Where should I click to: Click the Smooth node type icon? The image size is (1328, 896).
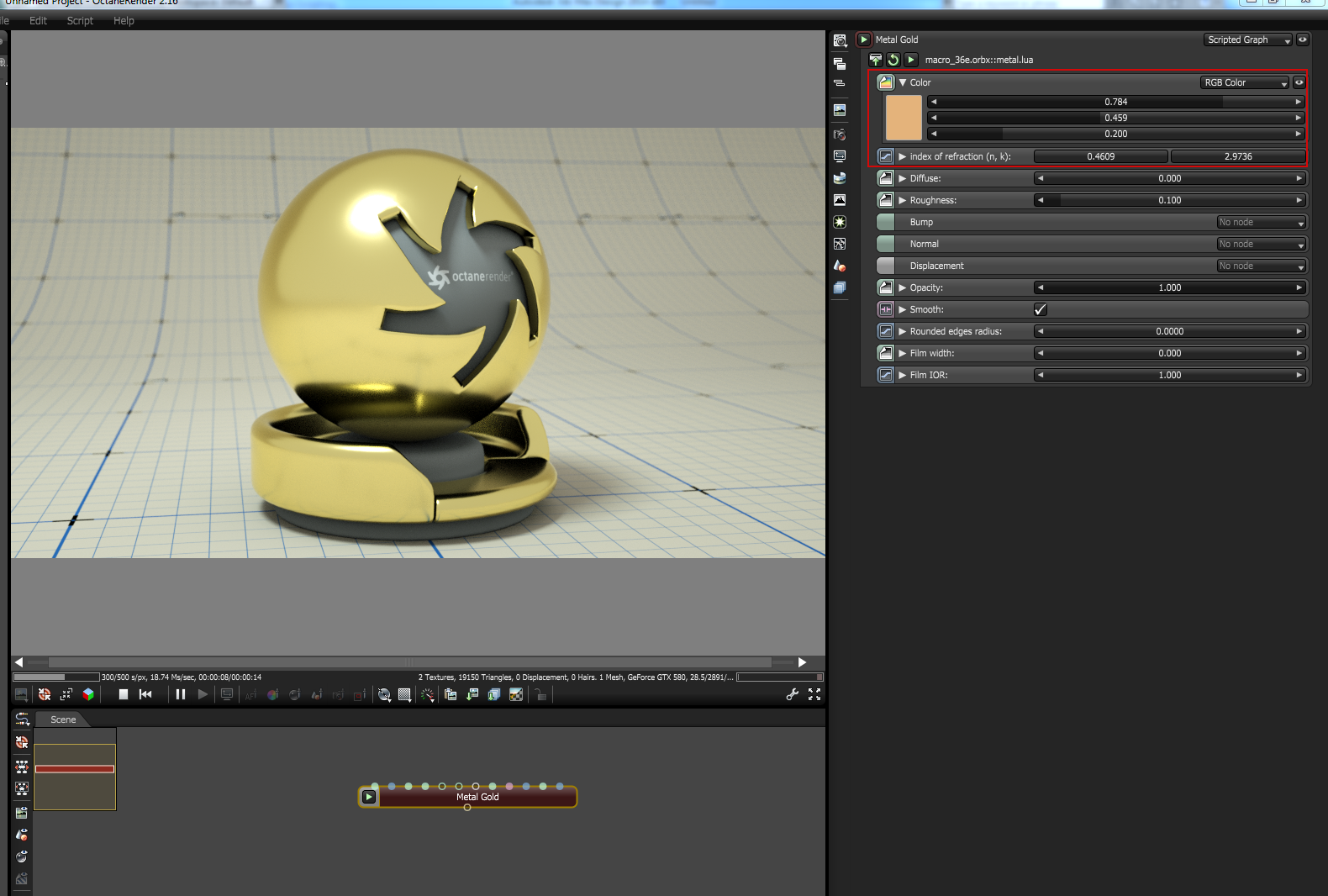pos(886,309)
